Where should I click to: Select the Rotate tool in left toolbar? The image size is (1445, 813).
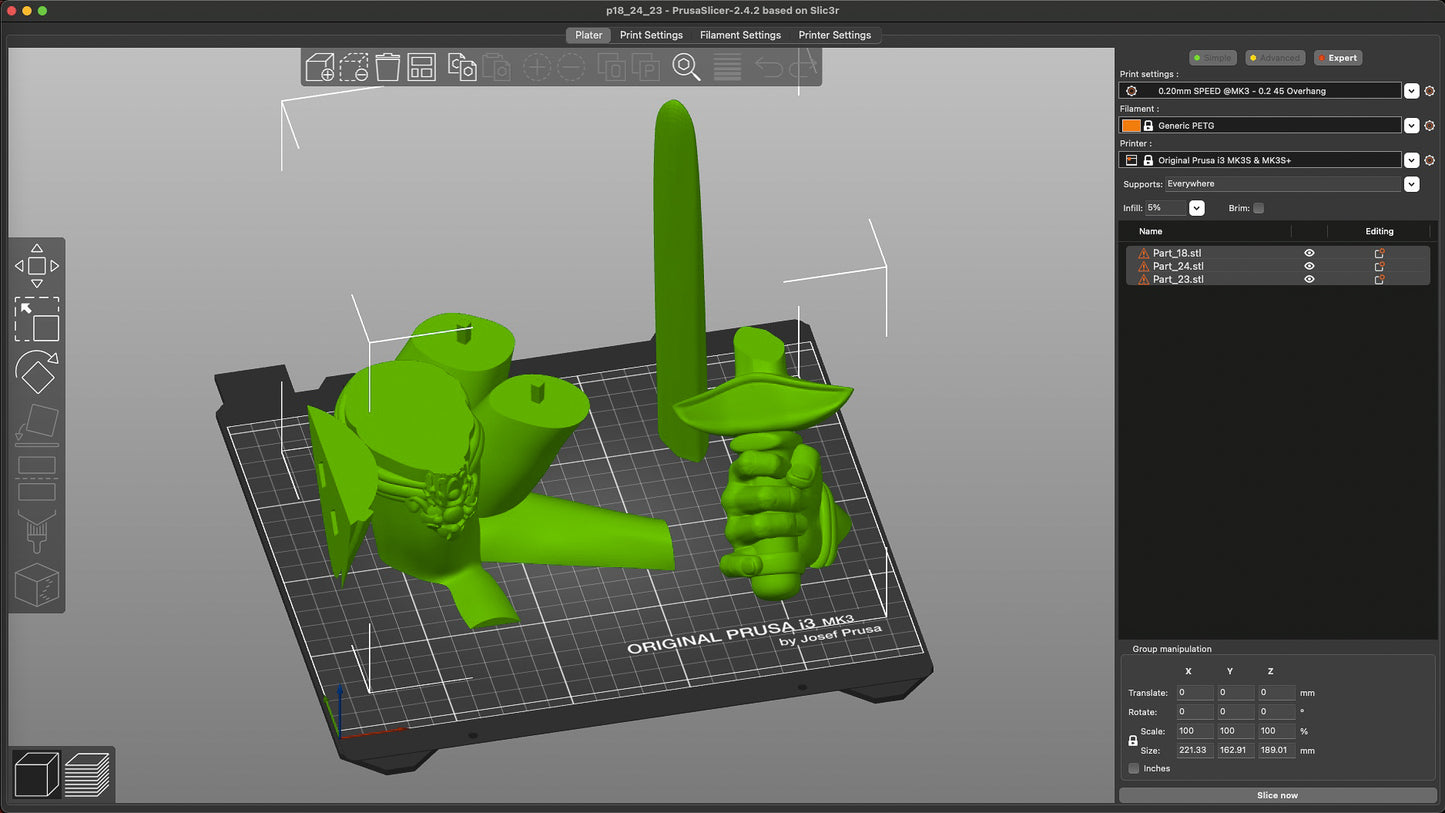(x=37, y=374)
